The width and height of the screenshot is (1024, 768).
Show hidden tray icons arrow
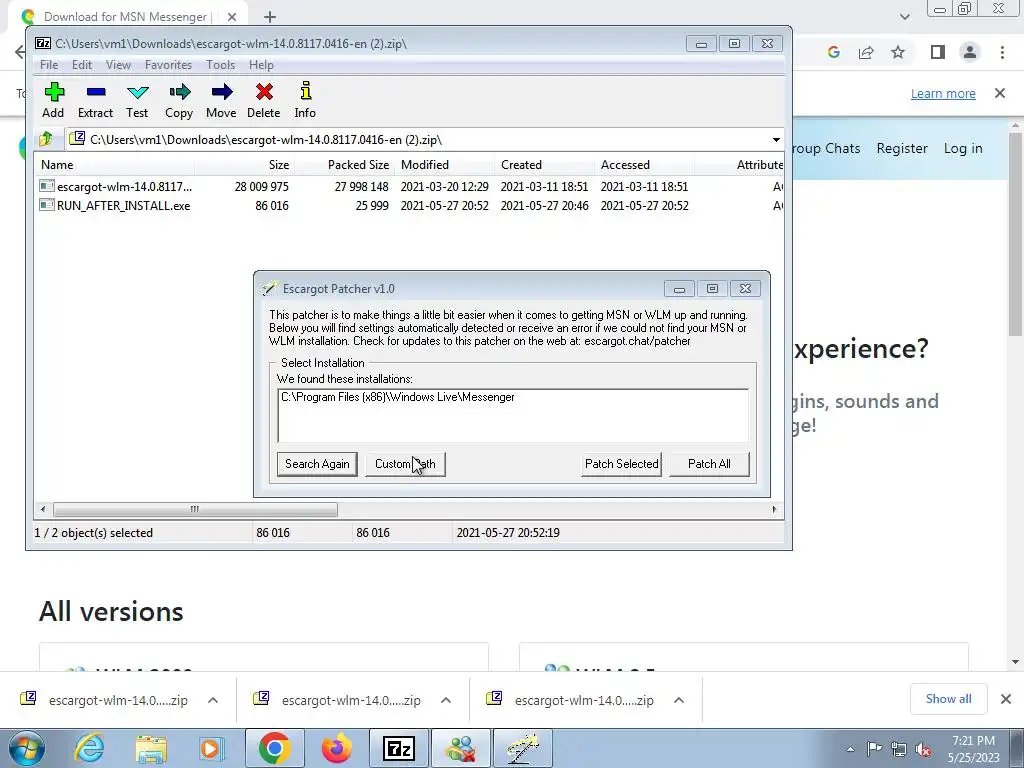[850, 750]
